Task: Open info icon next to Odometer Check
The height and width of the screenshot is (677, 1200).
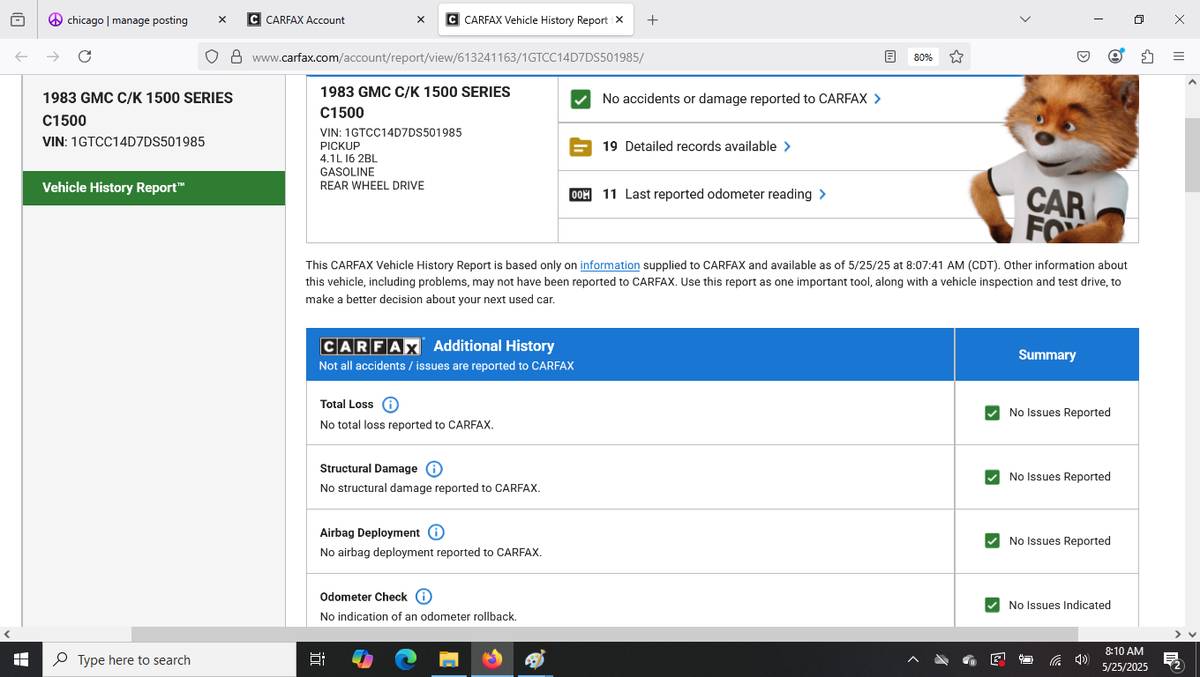Action: [423, 597]
